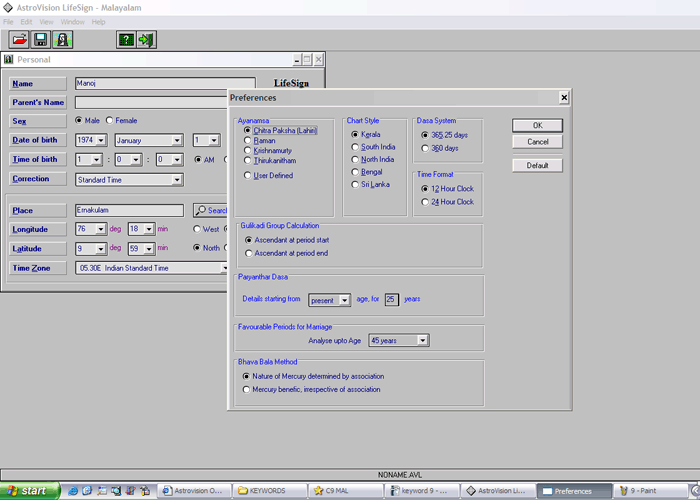Select Kerala chart style
700x500 pixels.
click(366, 134)
